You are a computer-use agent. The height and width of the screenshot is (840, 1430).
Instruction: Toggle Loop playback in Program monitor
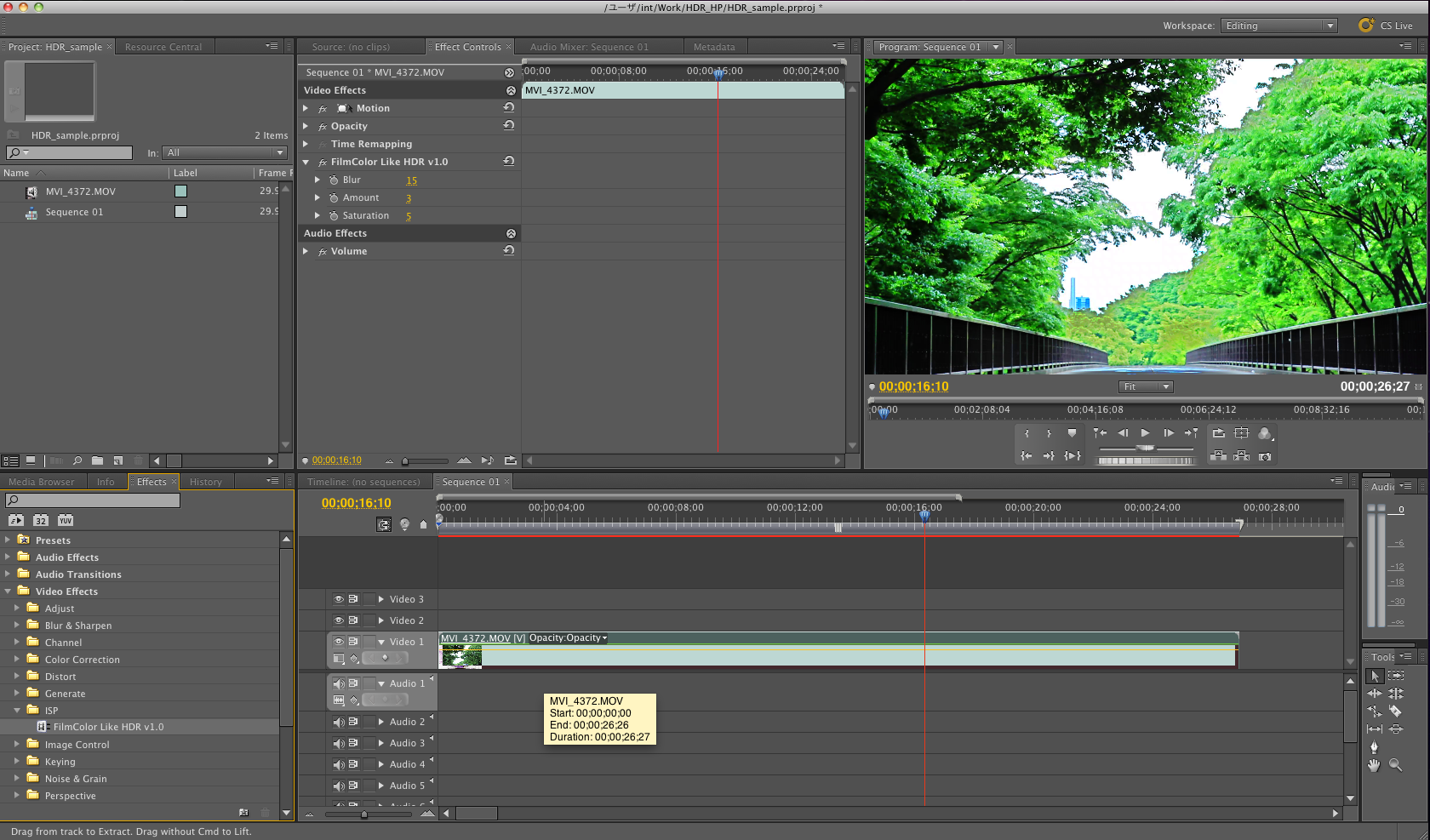(x=1219, y=433)
